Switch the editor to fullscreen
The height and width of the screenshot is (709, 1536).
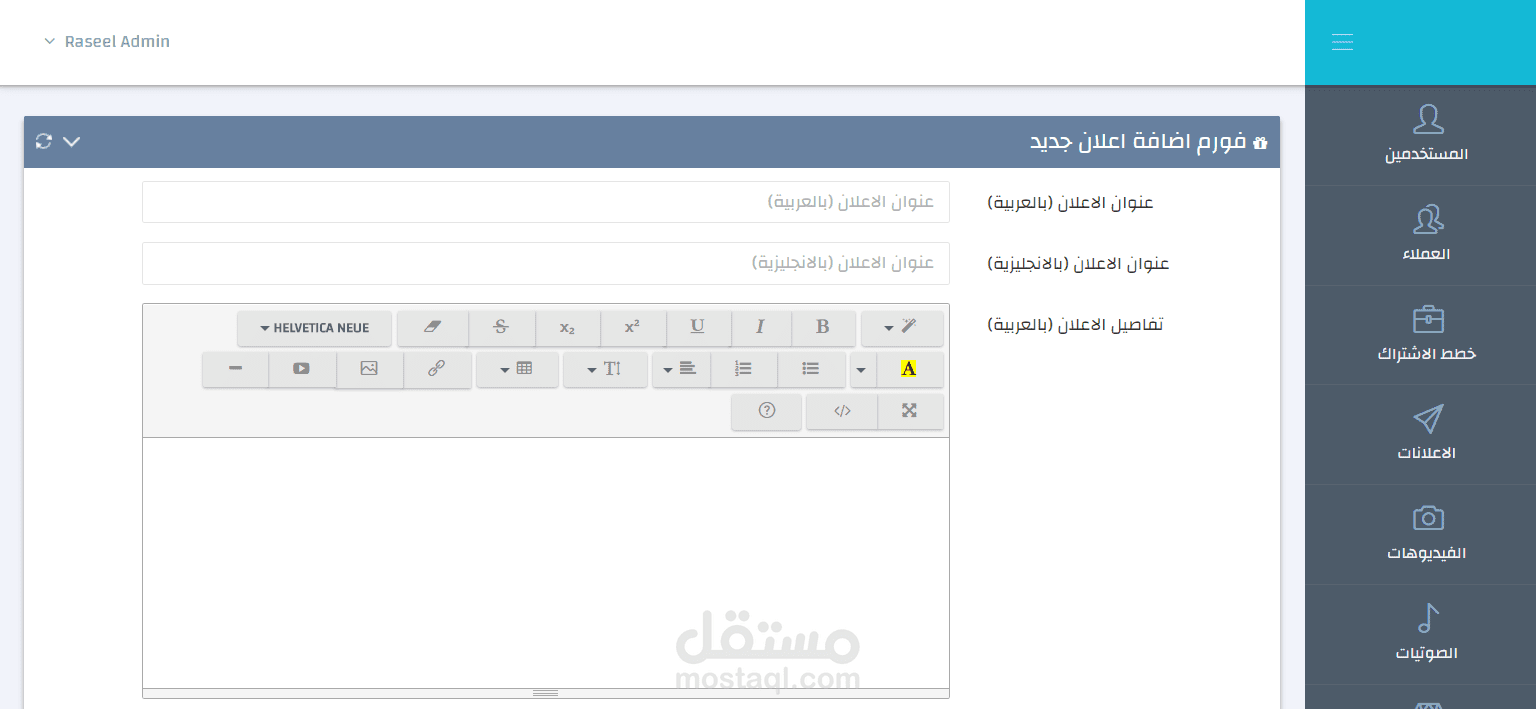coord(909,410)
